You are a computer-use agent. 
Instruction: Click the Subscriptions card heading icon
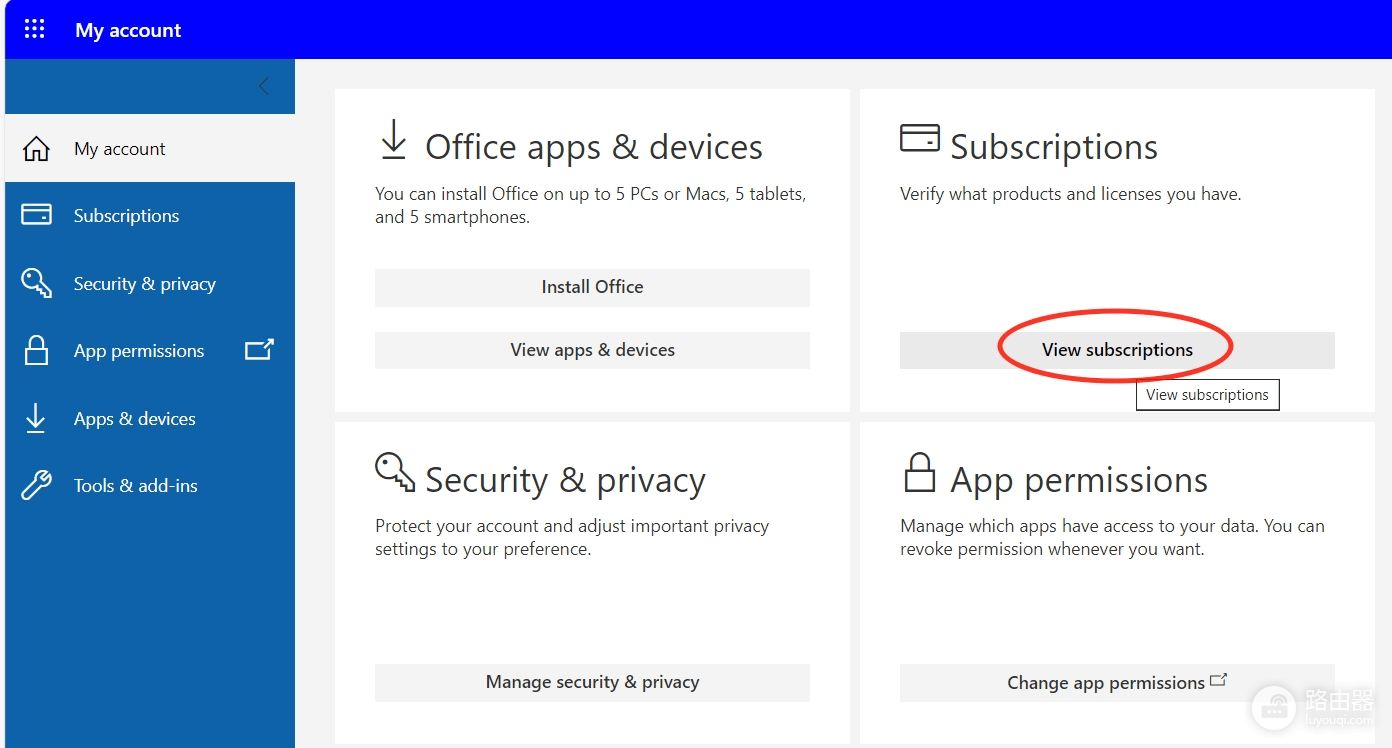[x=920, y=138]
